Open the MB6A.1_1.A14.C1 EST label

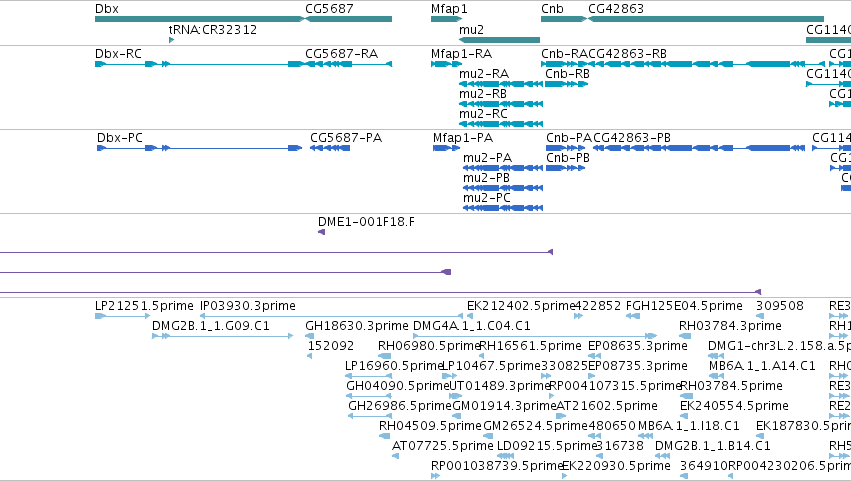tap(762, 366)
